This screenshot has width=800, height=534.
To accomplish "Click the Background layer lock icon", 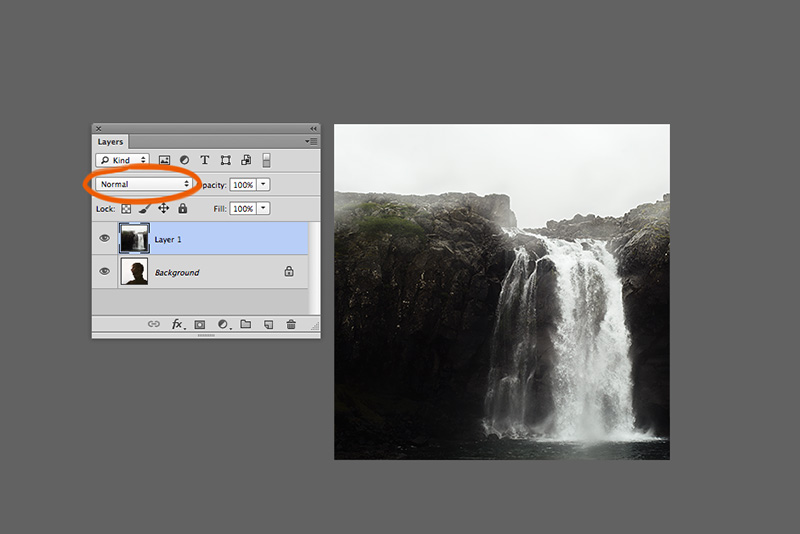I will pos(289,271).
